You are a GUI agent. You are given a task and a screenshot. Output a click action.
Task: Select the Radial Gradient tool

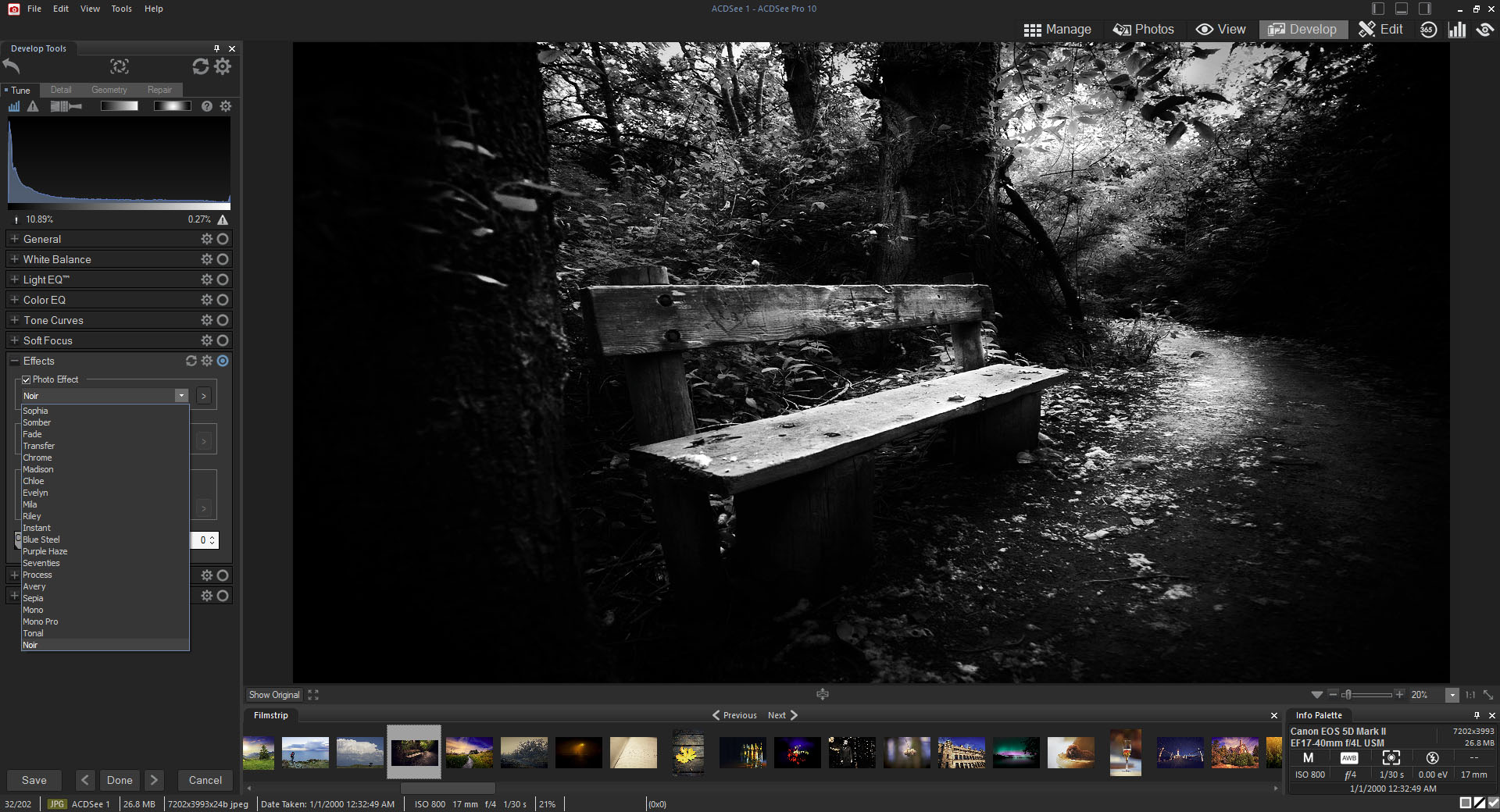point(172,106)
